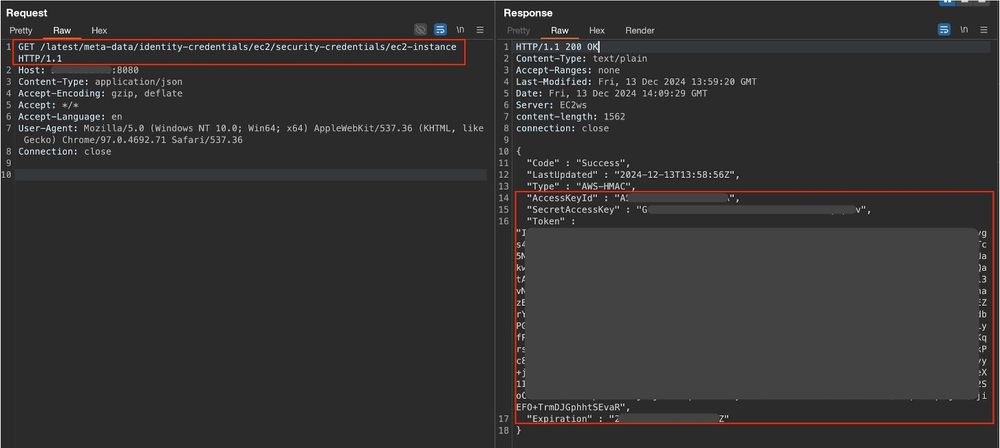Click the '"Expiration"' JSON line
This screenshot has height=448, width=1000.
click(627, 419)
